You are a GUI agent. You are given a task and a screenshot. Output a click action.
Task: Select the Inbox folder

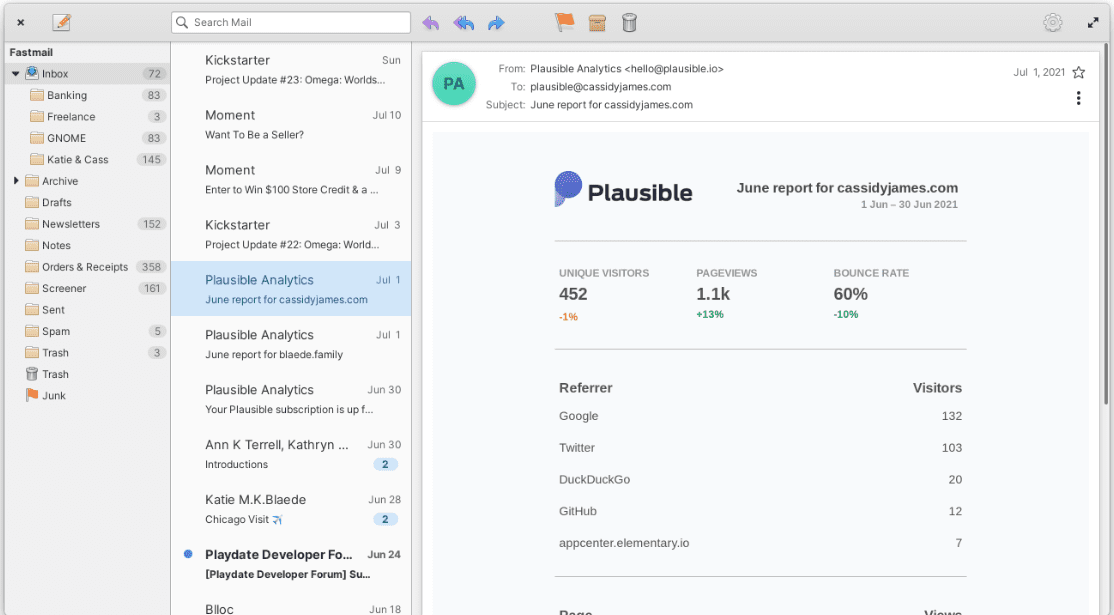point(87,74)
